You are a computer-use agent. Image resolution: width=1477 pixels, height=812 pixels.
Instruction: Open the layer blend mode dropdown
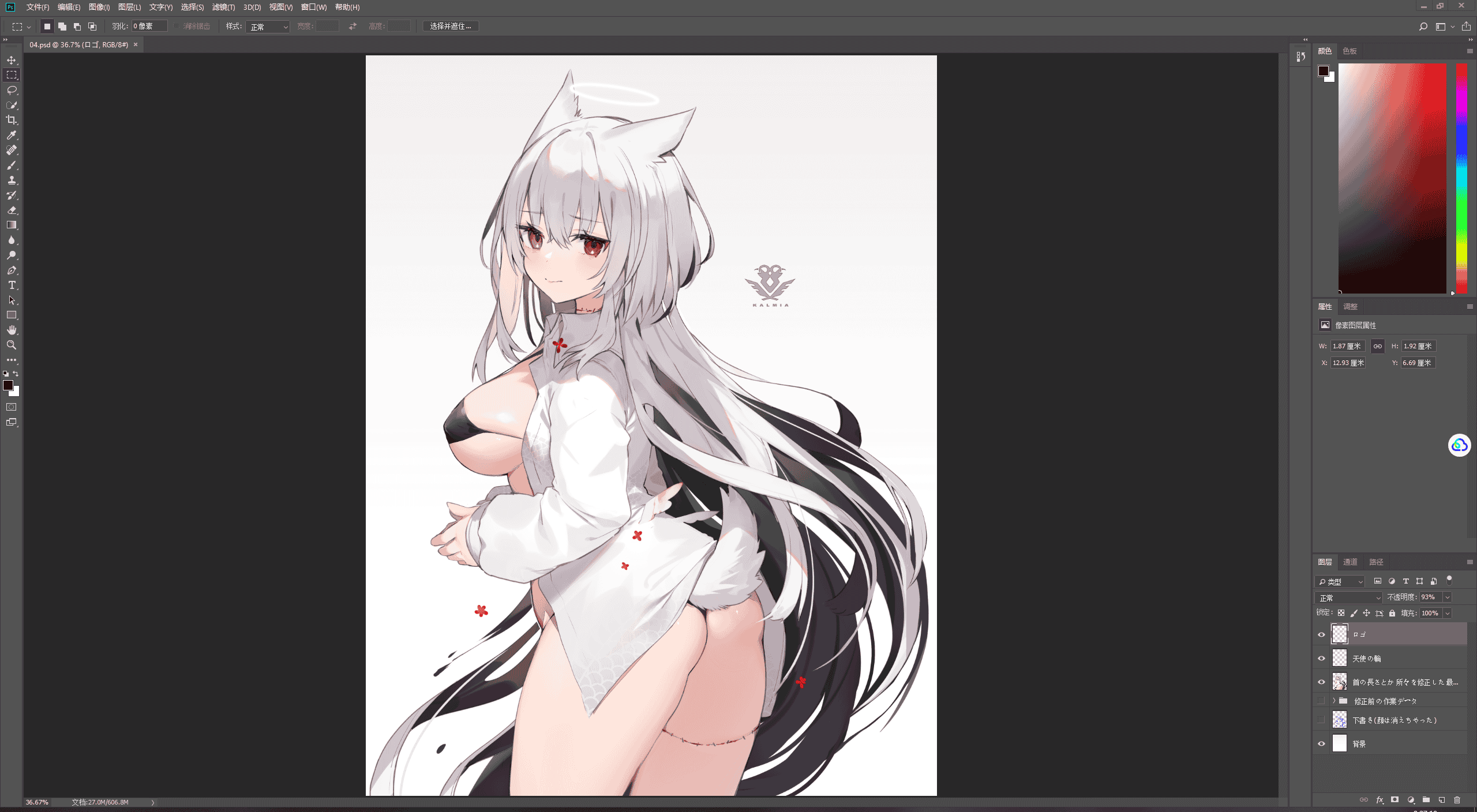(x=1348, y=597)
